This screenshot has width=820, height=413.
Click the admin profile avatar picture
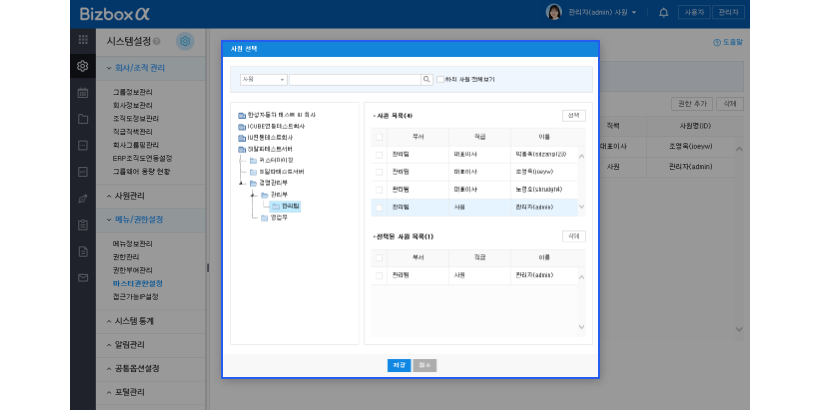tap(553, 12)
